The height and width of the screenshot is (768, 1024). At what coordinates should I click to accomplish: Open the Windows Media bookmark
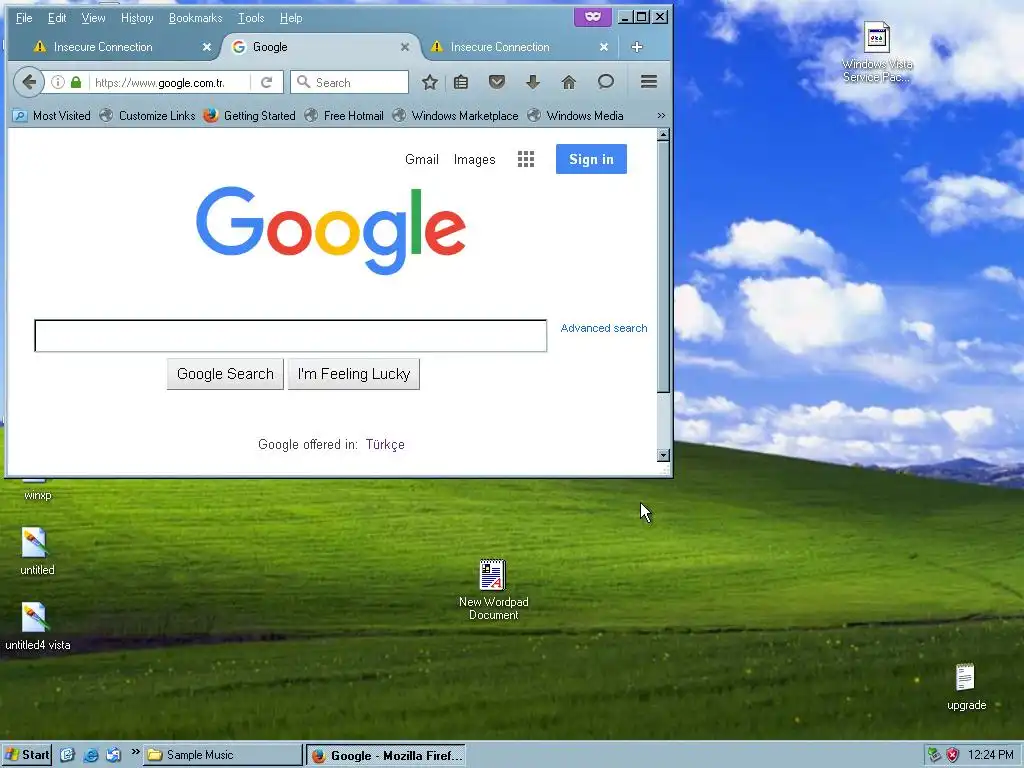pos(575,116)
